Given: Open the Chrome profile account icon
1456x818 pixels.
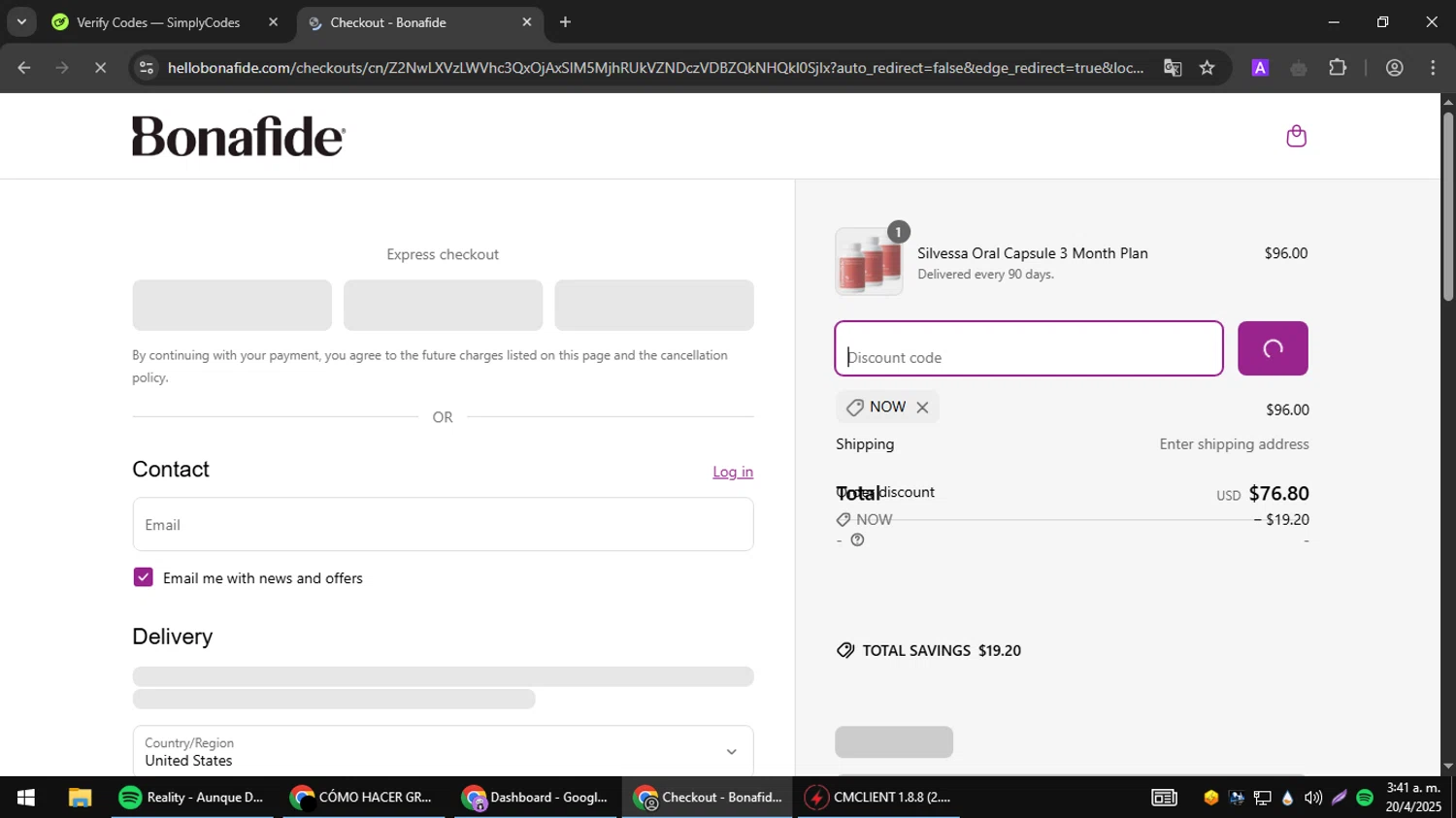Looking at the screenshot, I should 1394,68.
